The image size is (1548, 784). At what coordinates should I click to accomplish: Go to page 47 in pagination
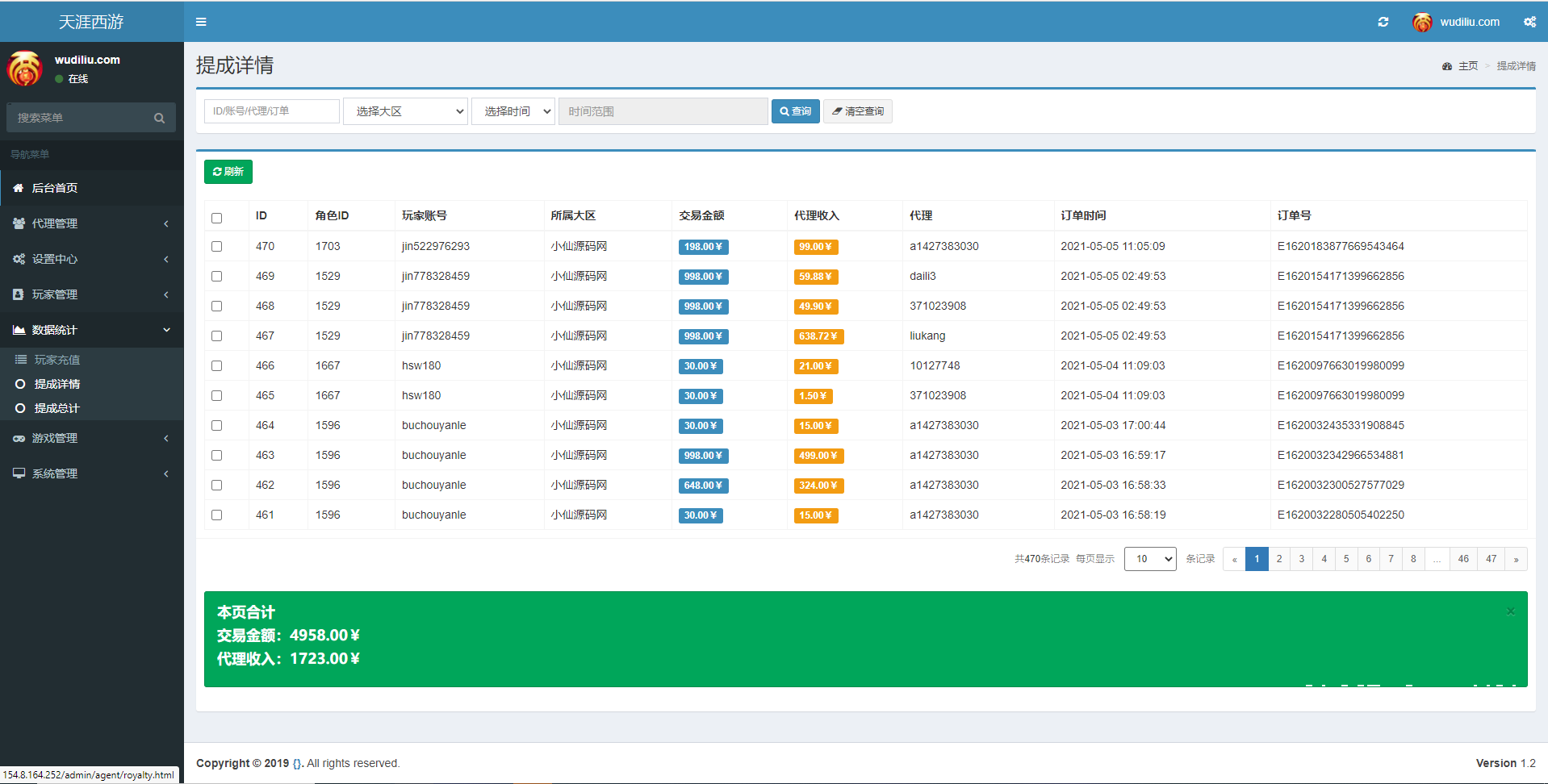(1492, 559)
